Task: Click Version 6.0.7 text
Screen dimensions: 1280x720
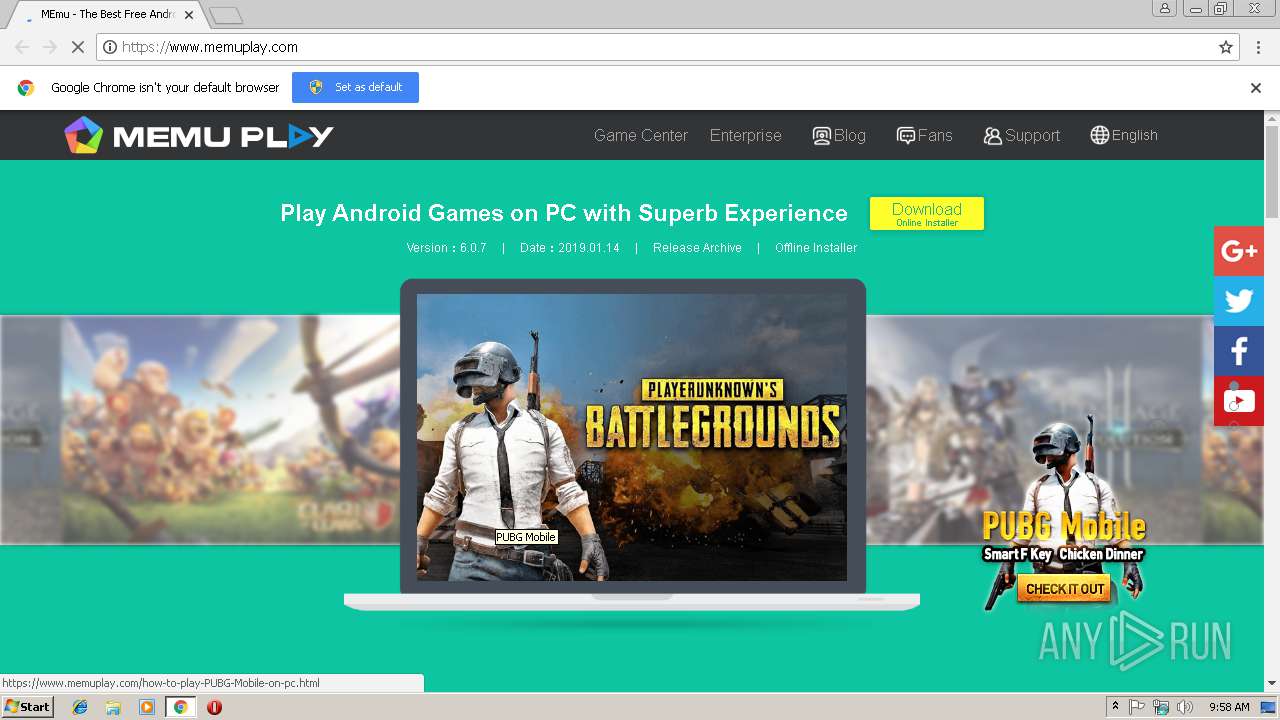Action: point(446,248)
